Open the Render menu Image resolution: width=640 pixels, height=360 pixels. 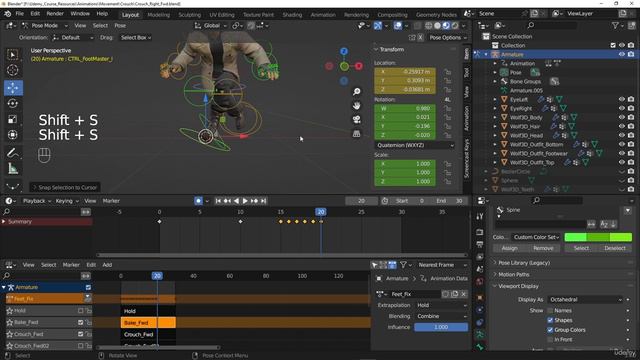(x=55, y=13)
